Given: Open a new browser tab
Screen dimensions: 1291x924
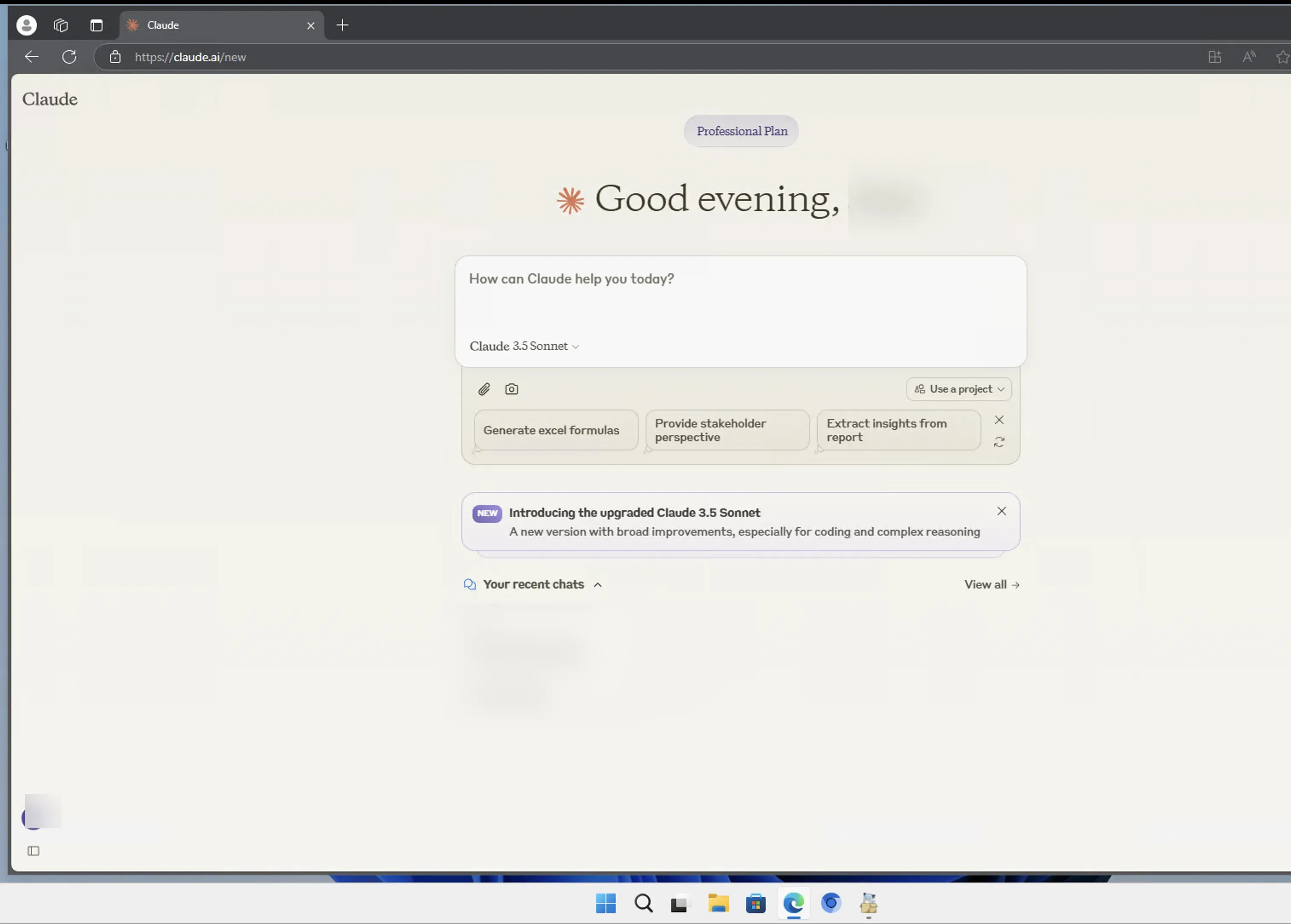Looking at the screenshot, I should click(x=342, y=25).
